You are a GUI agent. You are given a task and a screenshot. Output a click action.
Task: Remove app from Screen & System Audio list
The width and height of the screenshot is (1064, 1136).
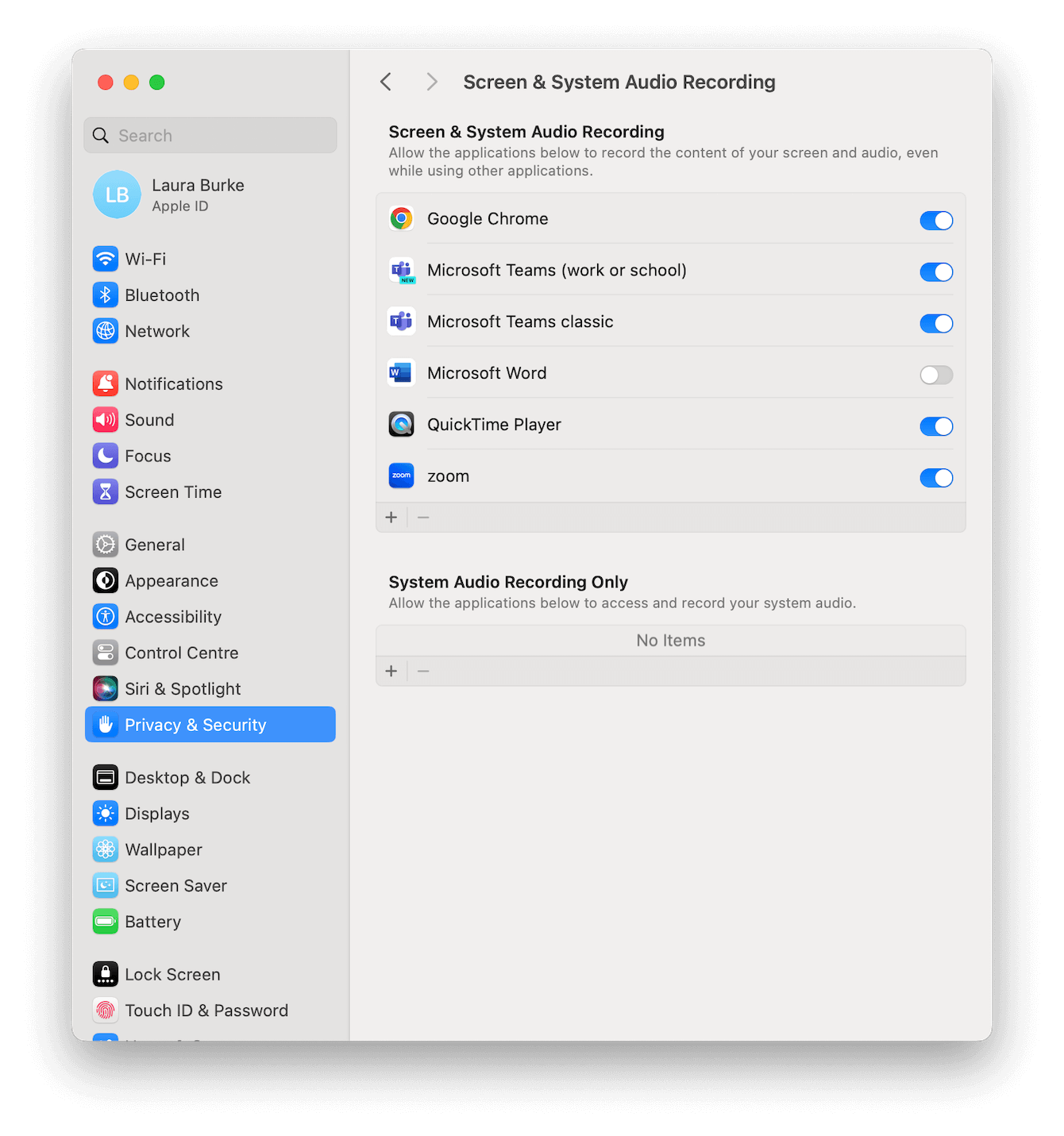point(423,518)
